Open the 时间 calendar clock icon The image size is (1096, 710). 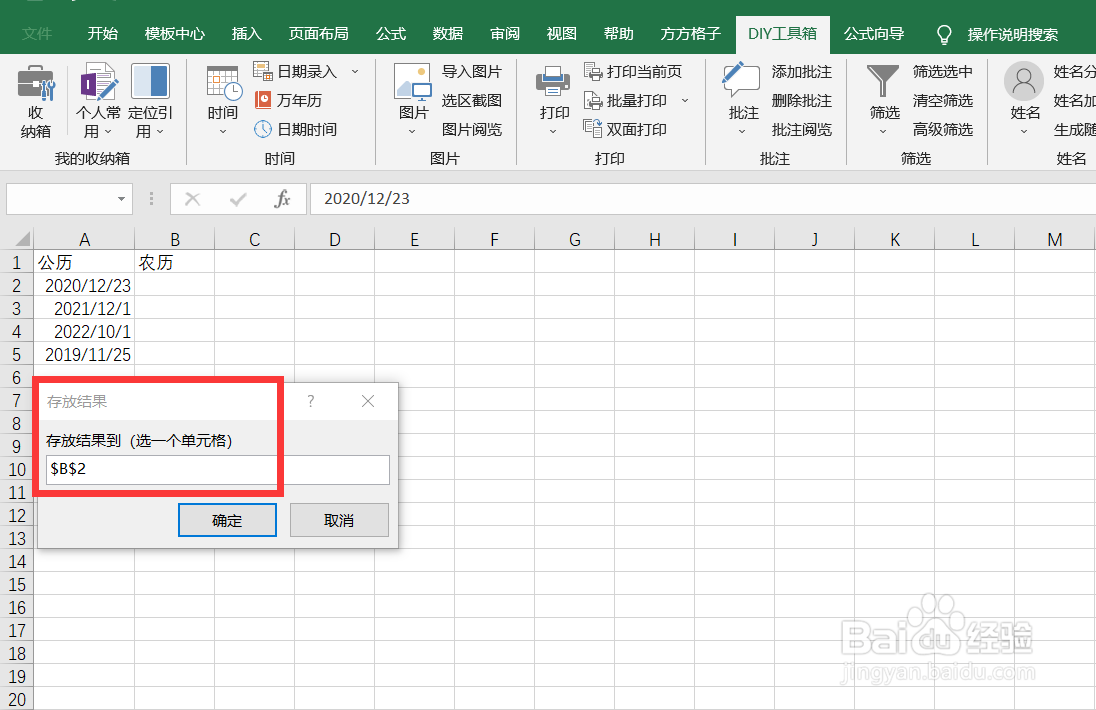click(x=224, y=83)
